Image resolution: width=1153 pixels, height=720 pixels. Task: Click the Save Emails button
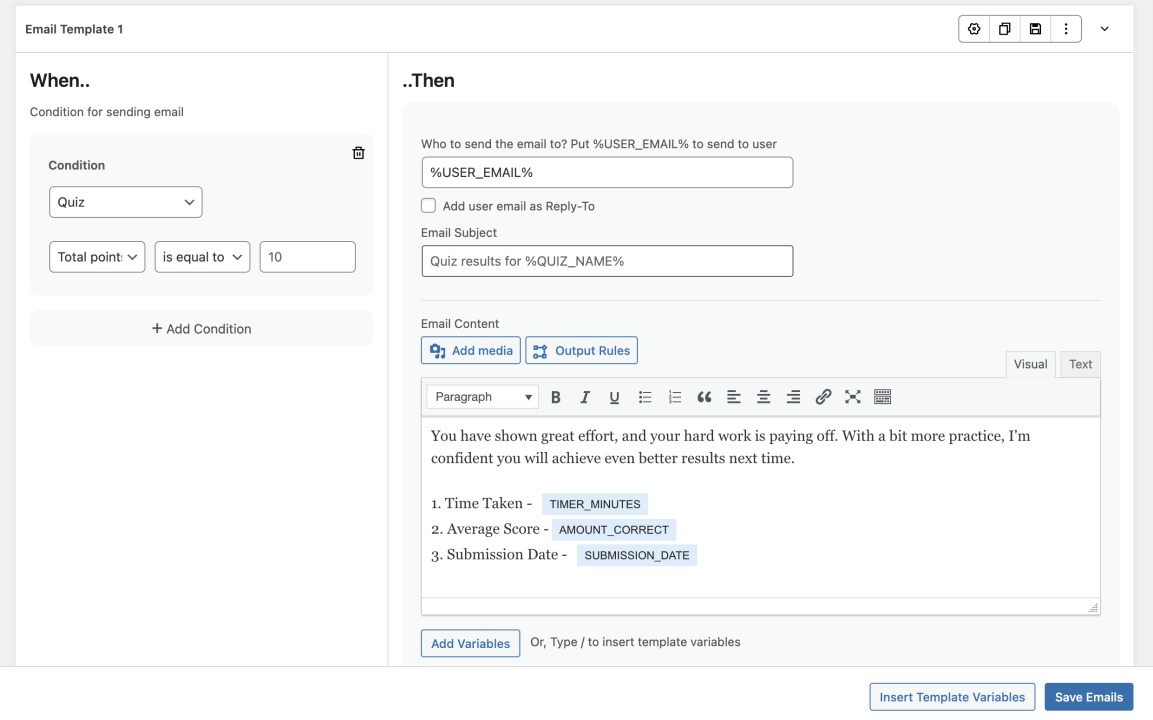pyautogui.click(x=1088, y=696)
